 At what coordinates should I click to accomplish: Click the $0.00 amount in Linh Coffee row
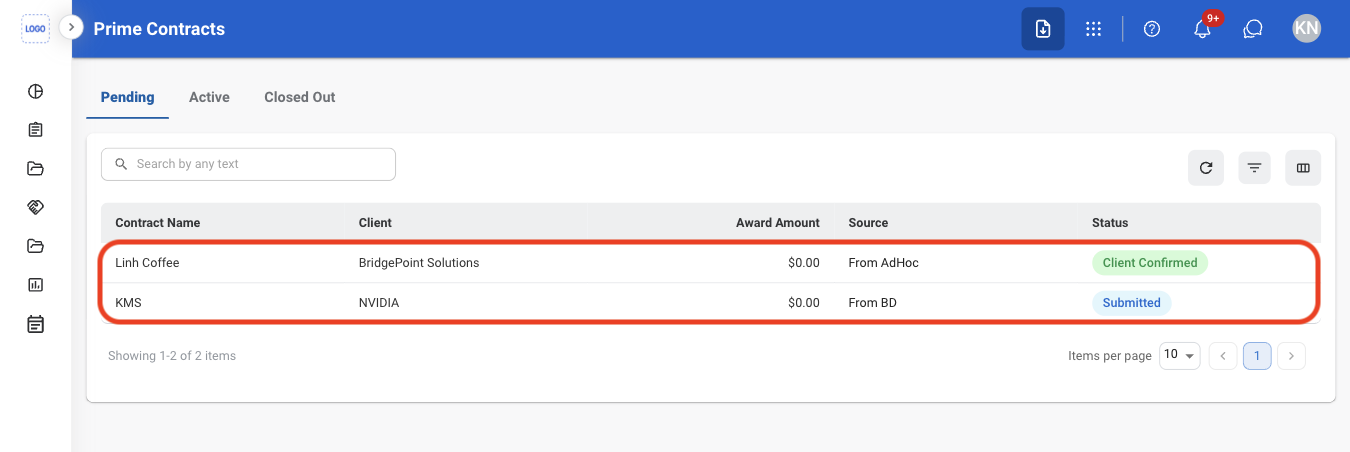(804, 263)
